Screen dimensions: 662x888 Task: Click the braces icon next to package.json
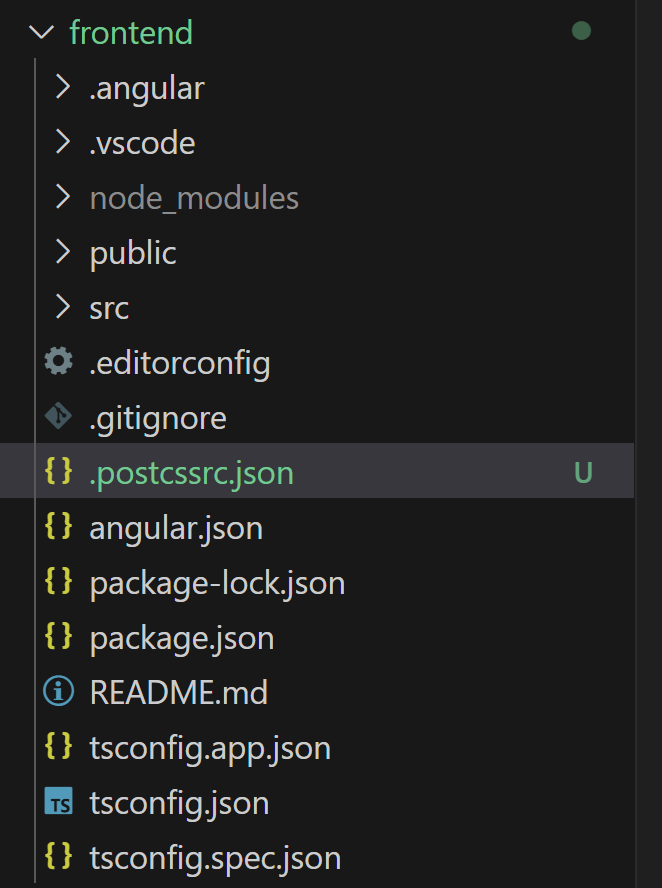click(59, 637)
